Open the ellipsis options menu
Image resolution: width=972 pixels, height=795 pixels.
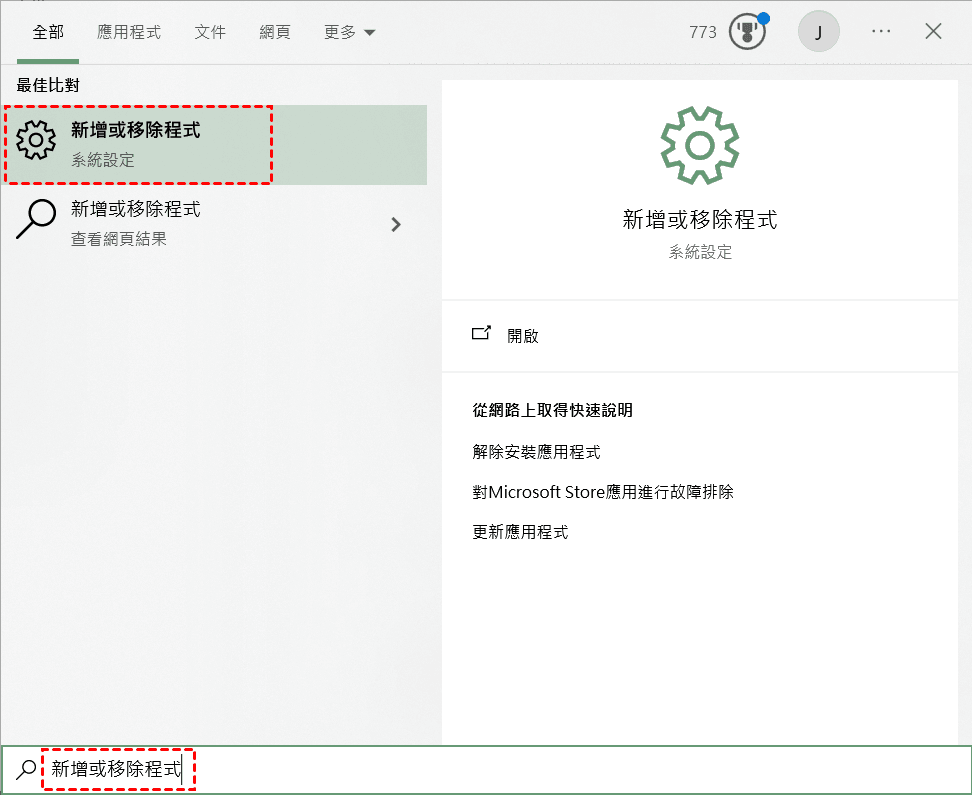(x=881, y=31)
